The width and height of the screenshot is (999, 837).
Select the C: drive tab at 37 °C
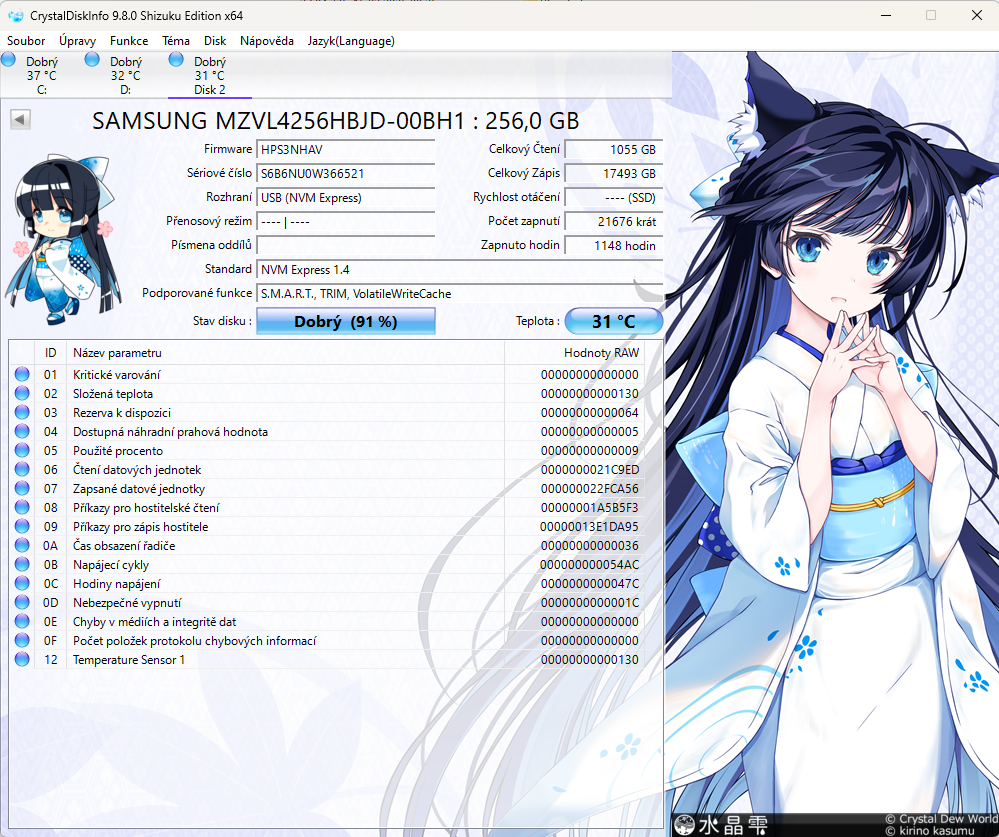(42, 75)
